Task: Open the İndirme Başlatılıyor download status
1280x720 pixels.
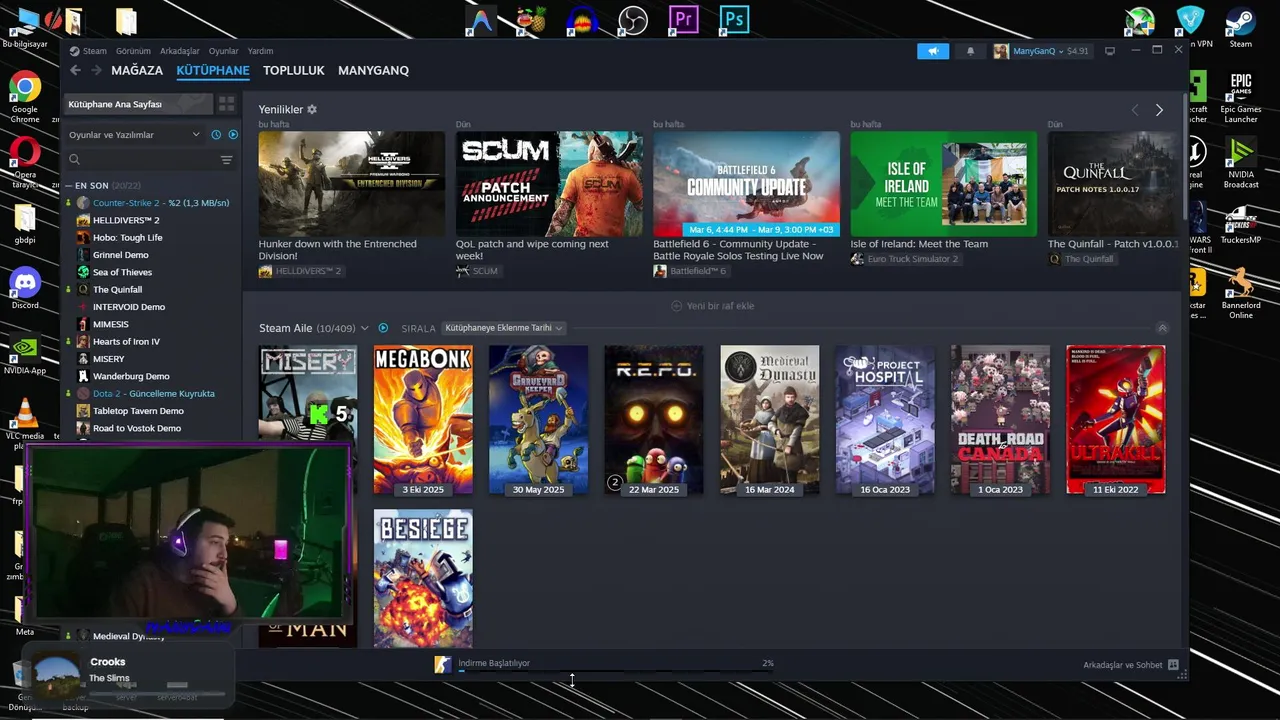Action: [493, 663]
